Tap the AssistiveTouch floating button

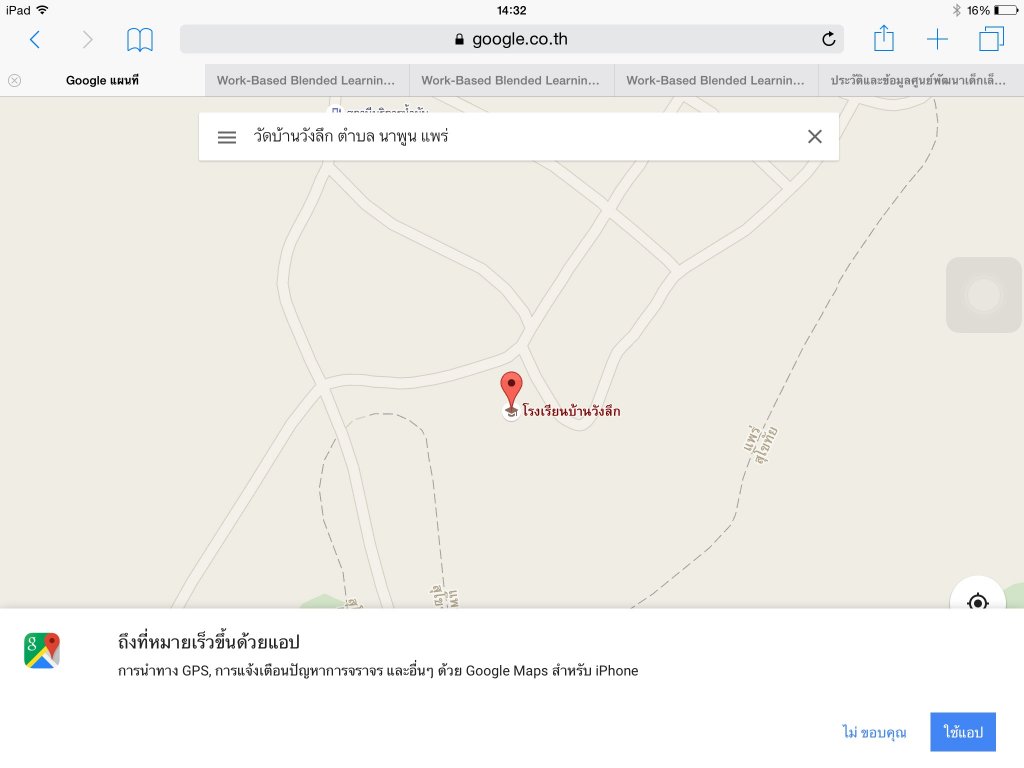[984, 295]
